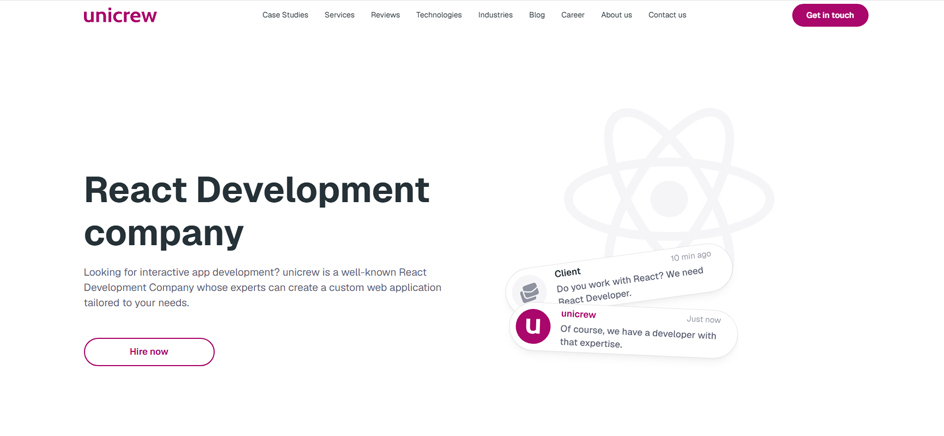Screen dimensions: 944x436
Task: Click the Client avatar icon in chat bubble
Action: coord(529,293)
